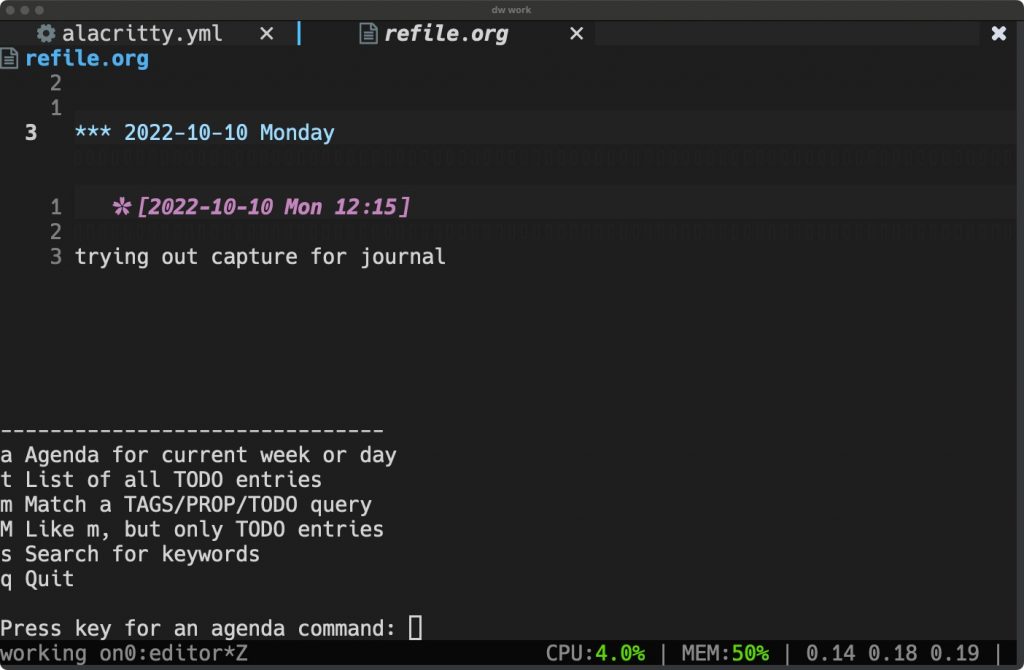Select the refile.org tab
Viewport: 1024px width, 670px height.
447,33
